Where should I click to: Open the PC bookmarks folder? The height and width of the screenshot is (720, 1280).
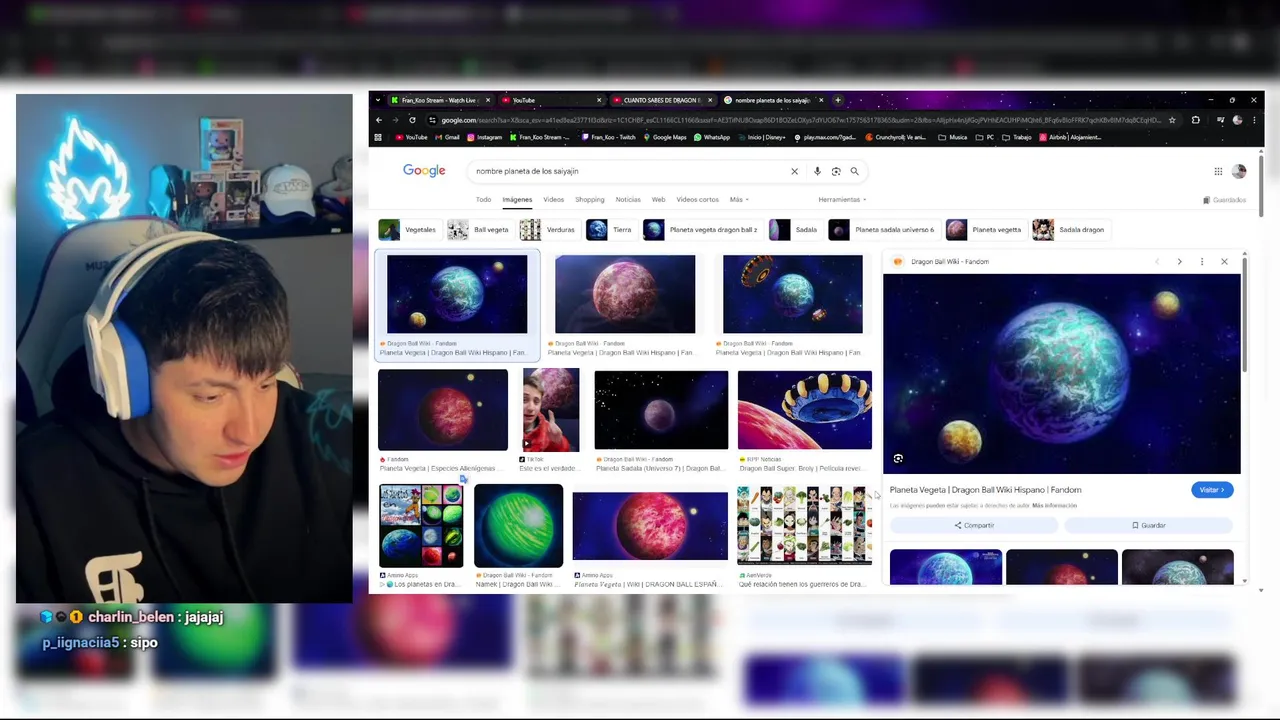coord(985,137)
